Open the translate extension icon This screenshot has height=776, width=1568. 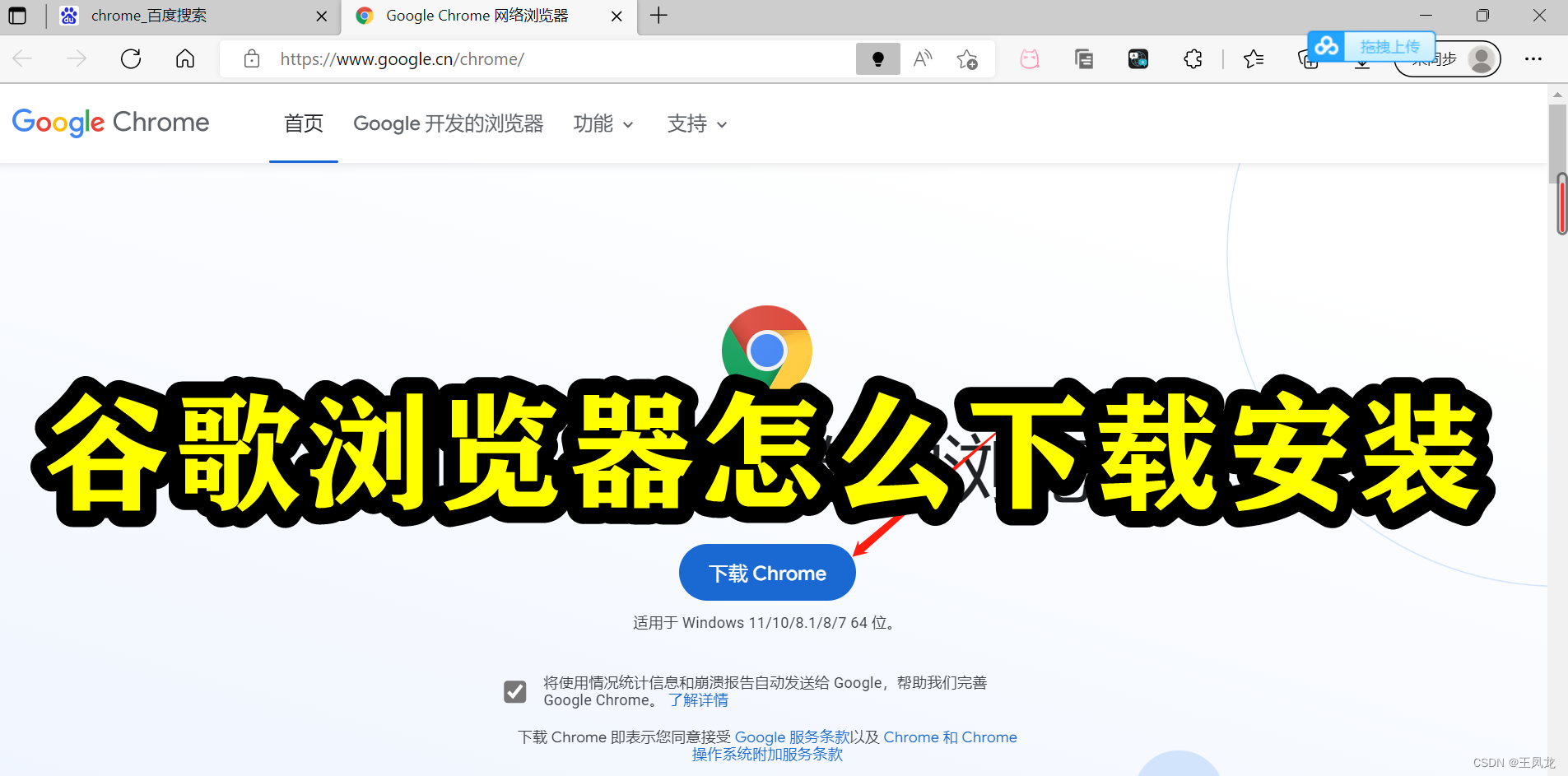tap(1138, 58)
